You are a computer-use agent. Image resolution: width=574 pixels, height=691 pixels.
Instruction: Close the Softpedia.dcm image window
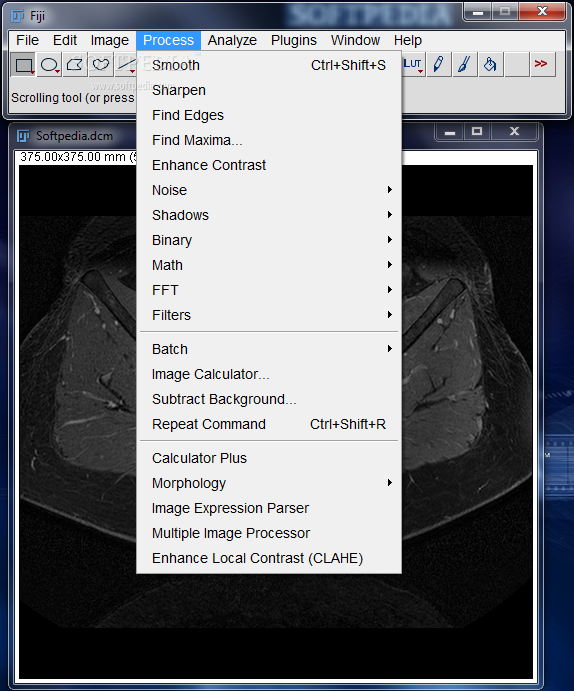point(514,132)
